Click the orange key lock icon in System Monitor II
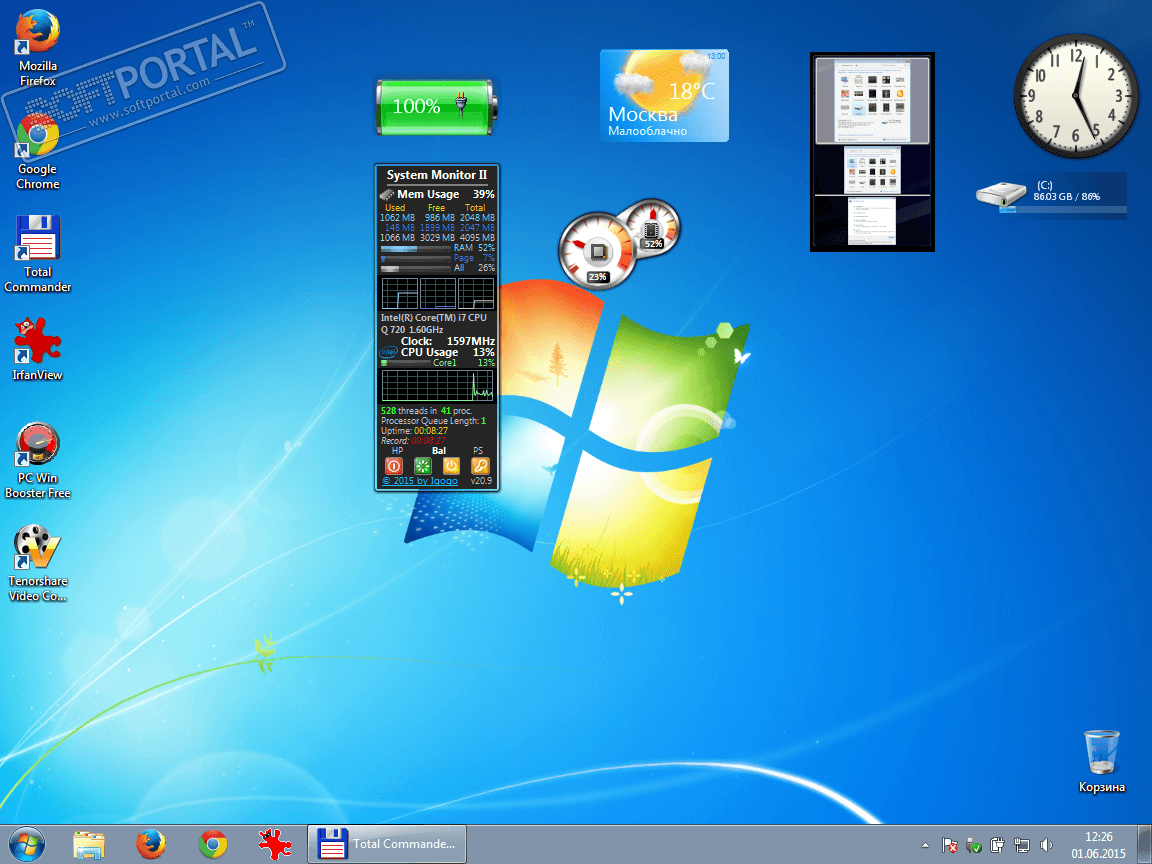This screenshot has width=1152, height=864. coord(480,466)
